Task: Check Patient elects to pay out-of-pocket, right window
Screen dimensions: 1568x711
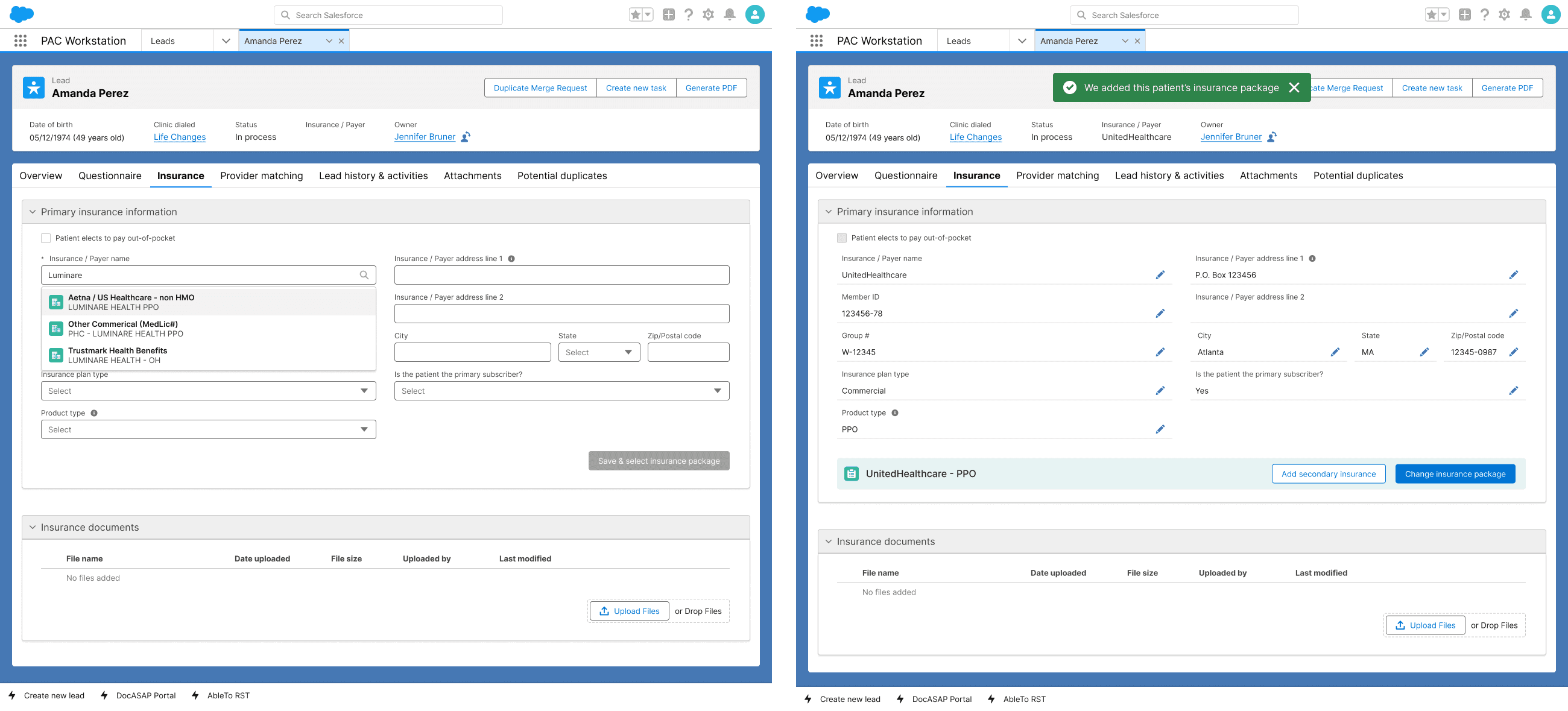Action: pyautogui.click(x=842, y=238)
